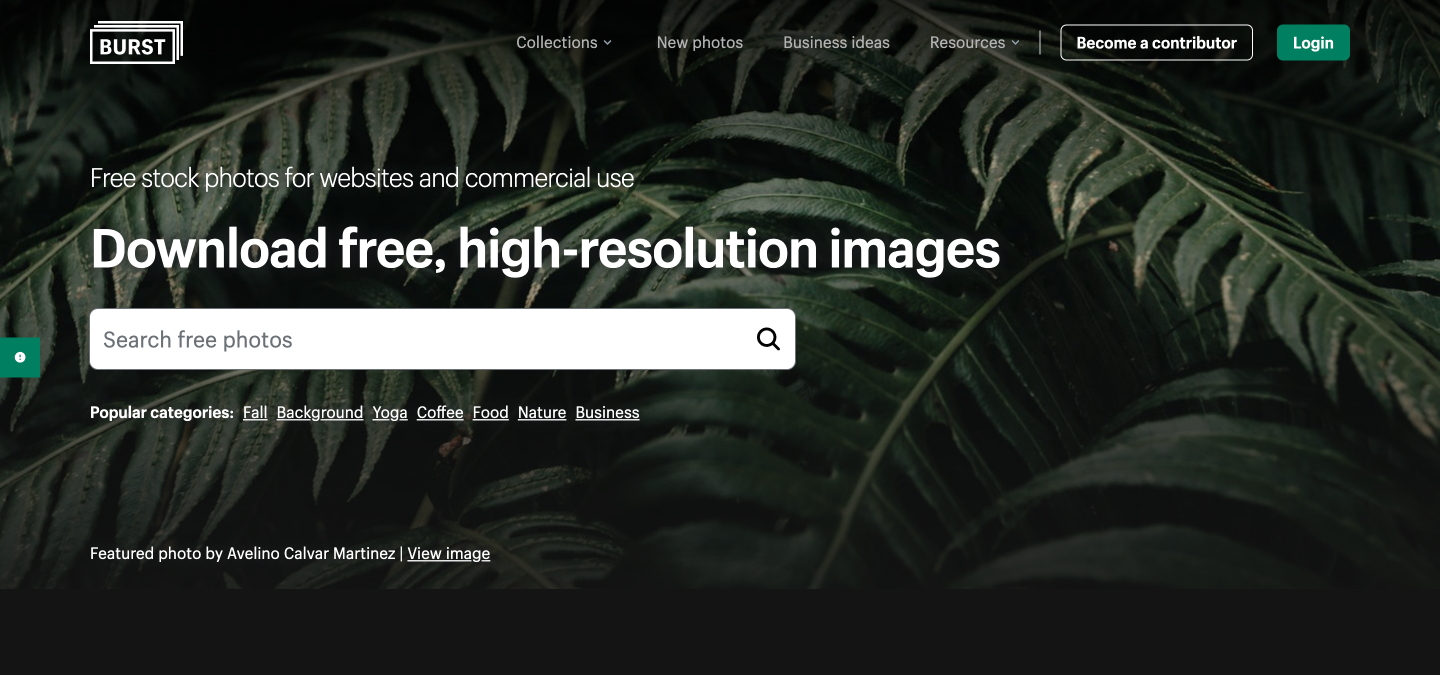
Task: Open the Yoga category link
Action: pyautogui.click(x=390, y=413)
